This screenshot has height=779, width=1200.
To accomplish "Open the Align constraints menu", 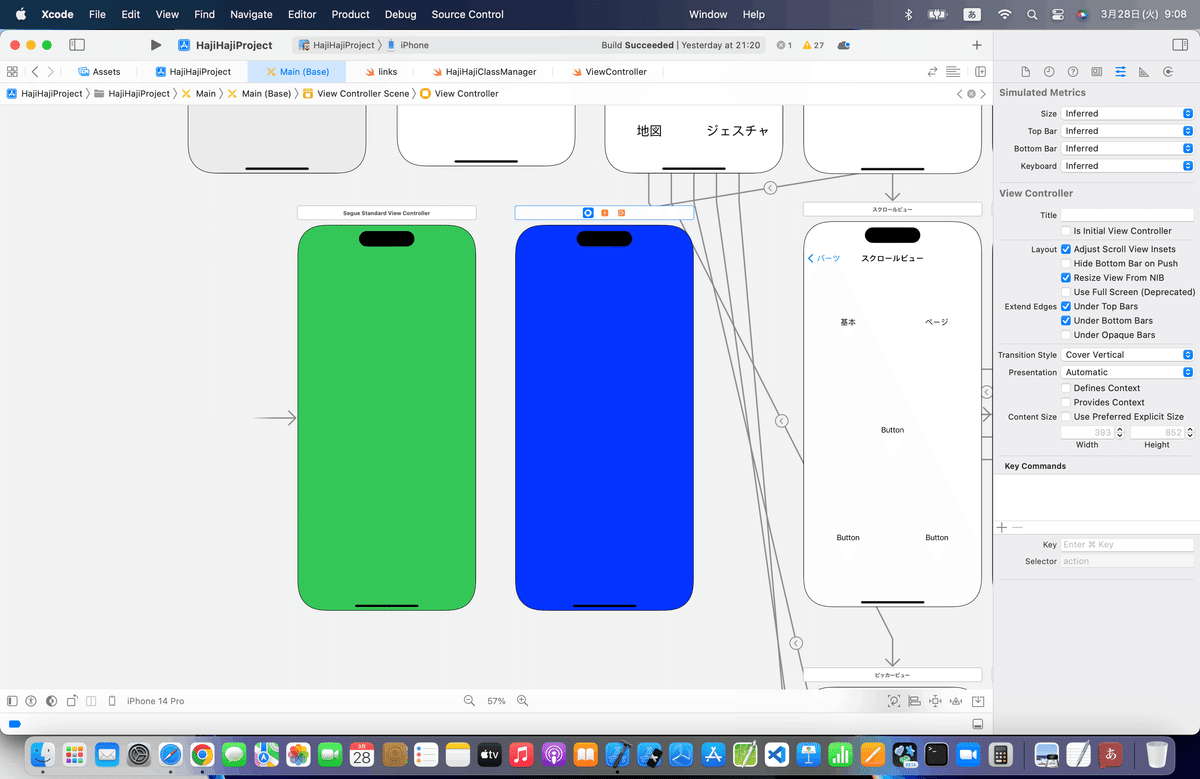I will coord(914,701).
